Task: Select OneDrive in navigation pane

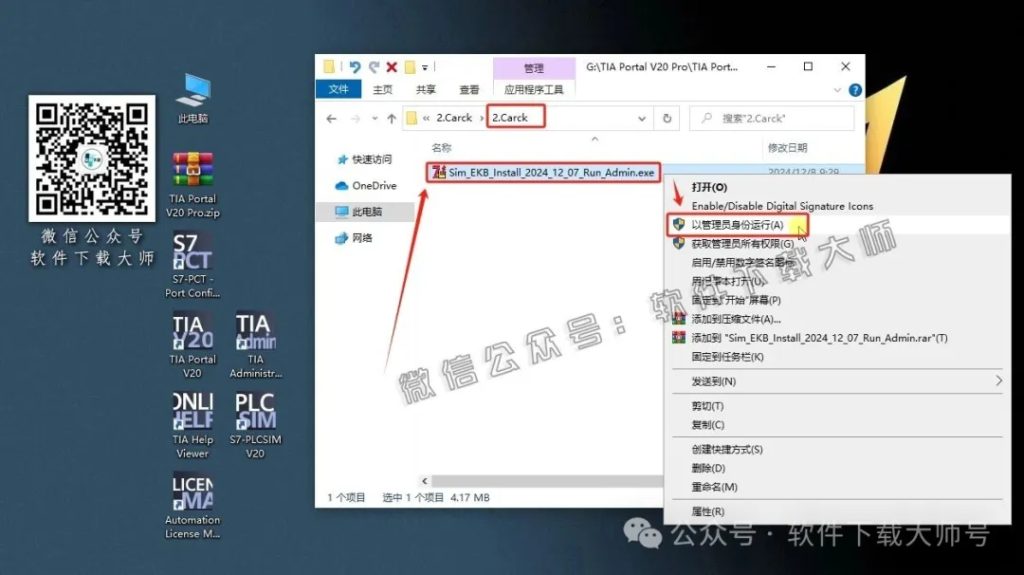Action: [366, 186]
